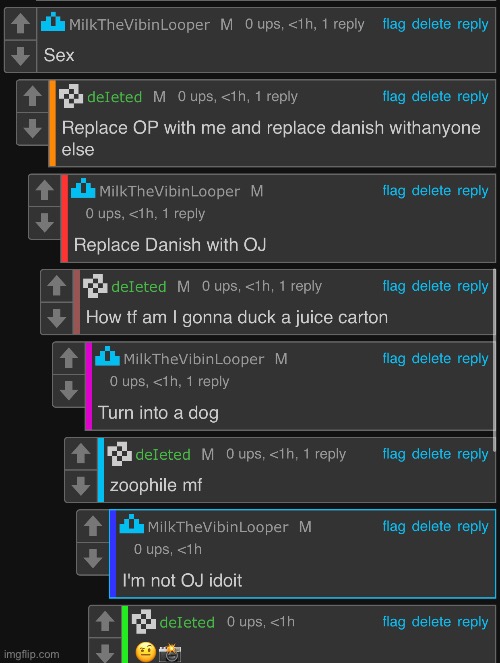Upvote the top "Sex" comment

pyautogui.click(x=20, y=24)
